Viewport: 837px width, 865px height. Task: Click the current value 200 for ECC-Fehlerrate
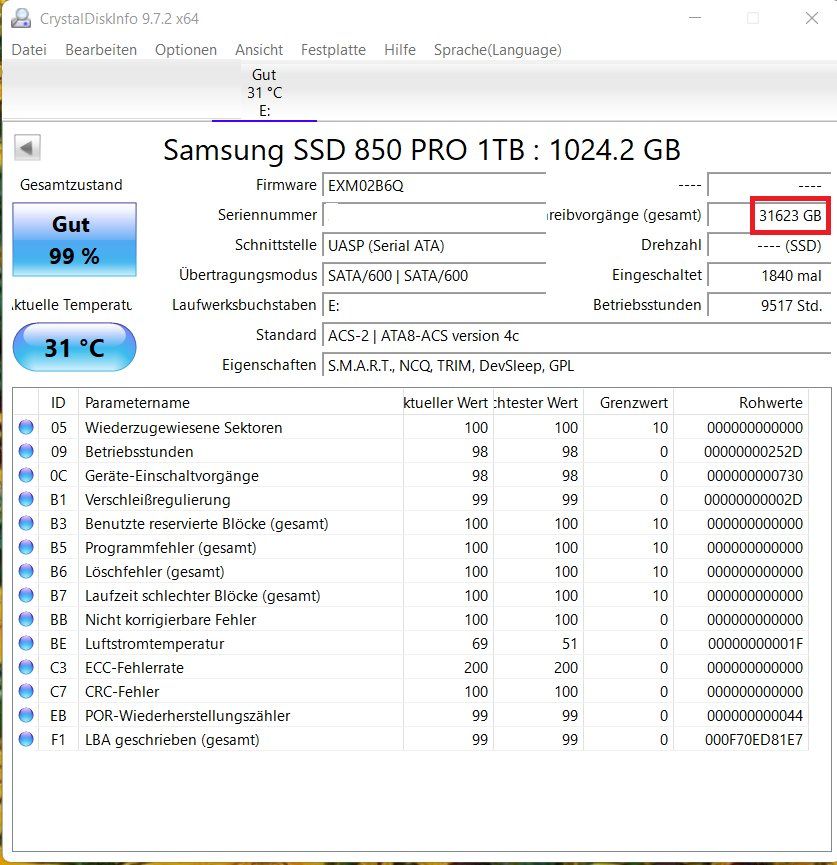pos(476,668)
